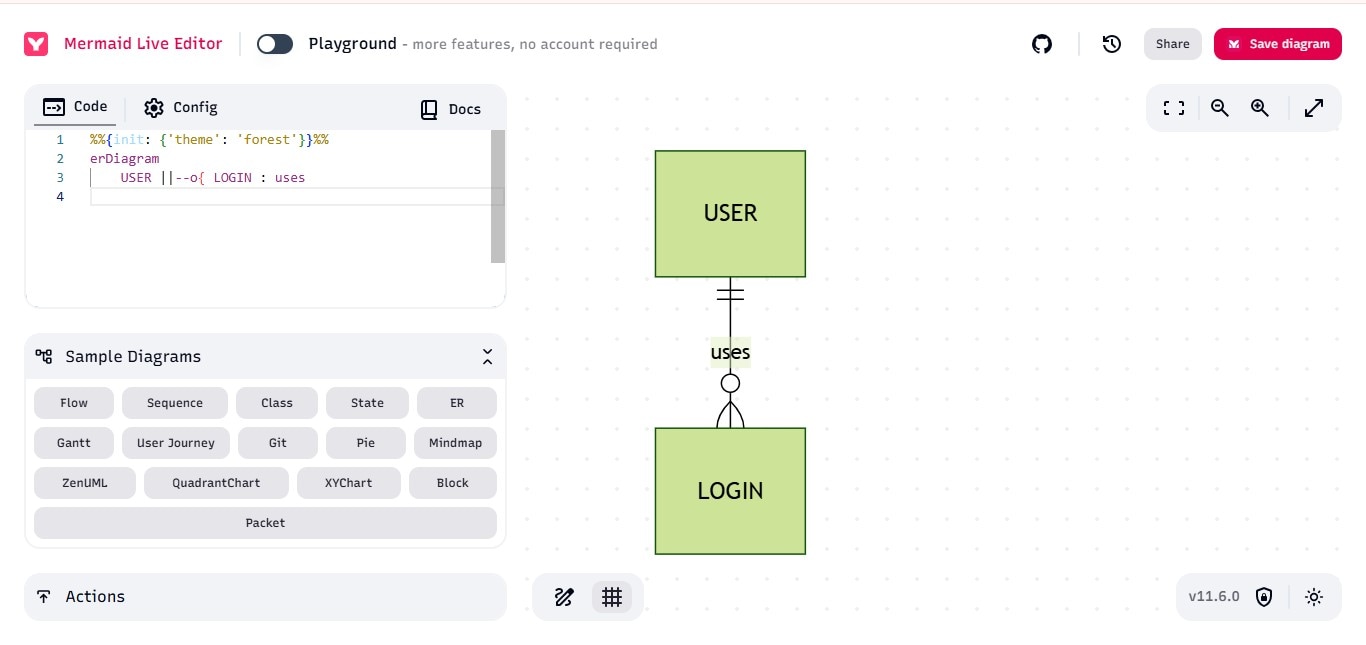Load the Block sample diagram
This screenshot has height=645, width=1366.
point(453,483)
